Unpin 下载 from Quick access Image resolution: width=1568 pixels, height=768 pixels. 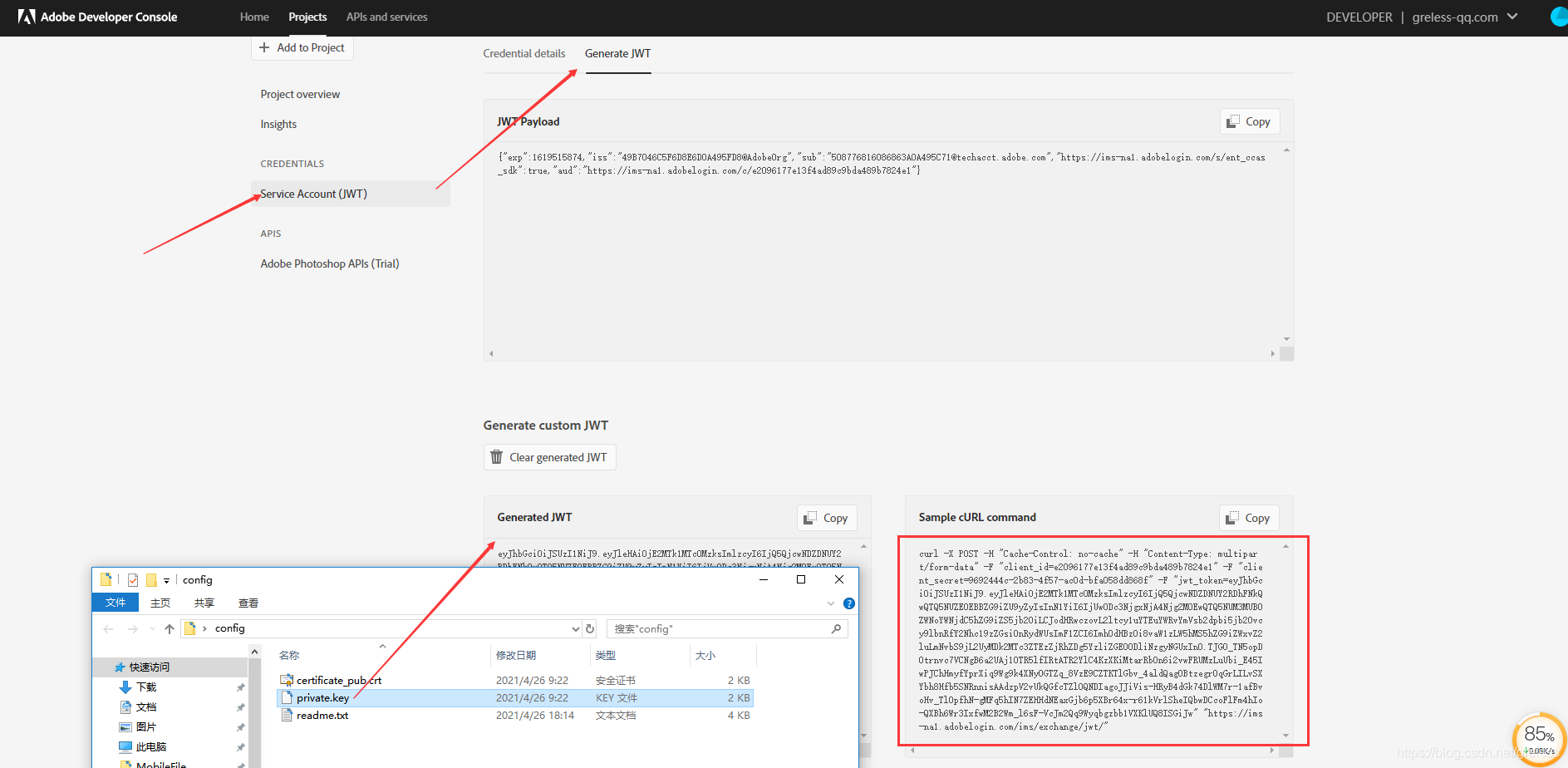pos(240,687)
